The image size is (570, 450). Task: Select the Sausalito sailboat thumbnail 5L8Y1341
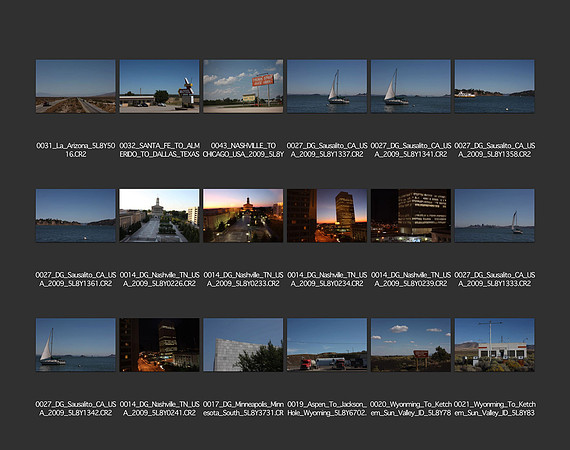[411, 87]
